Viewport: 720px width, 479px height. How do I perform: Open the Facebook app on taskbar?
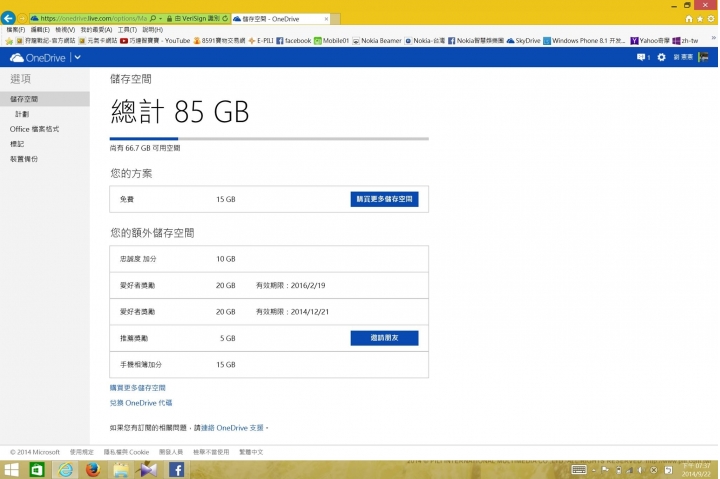(177, 469)
